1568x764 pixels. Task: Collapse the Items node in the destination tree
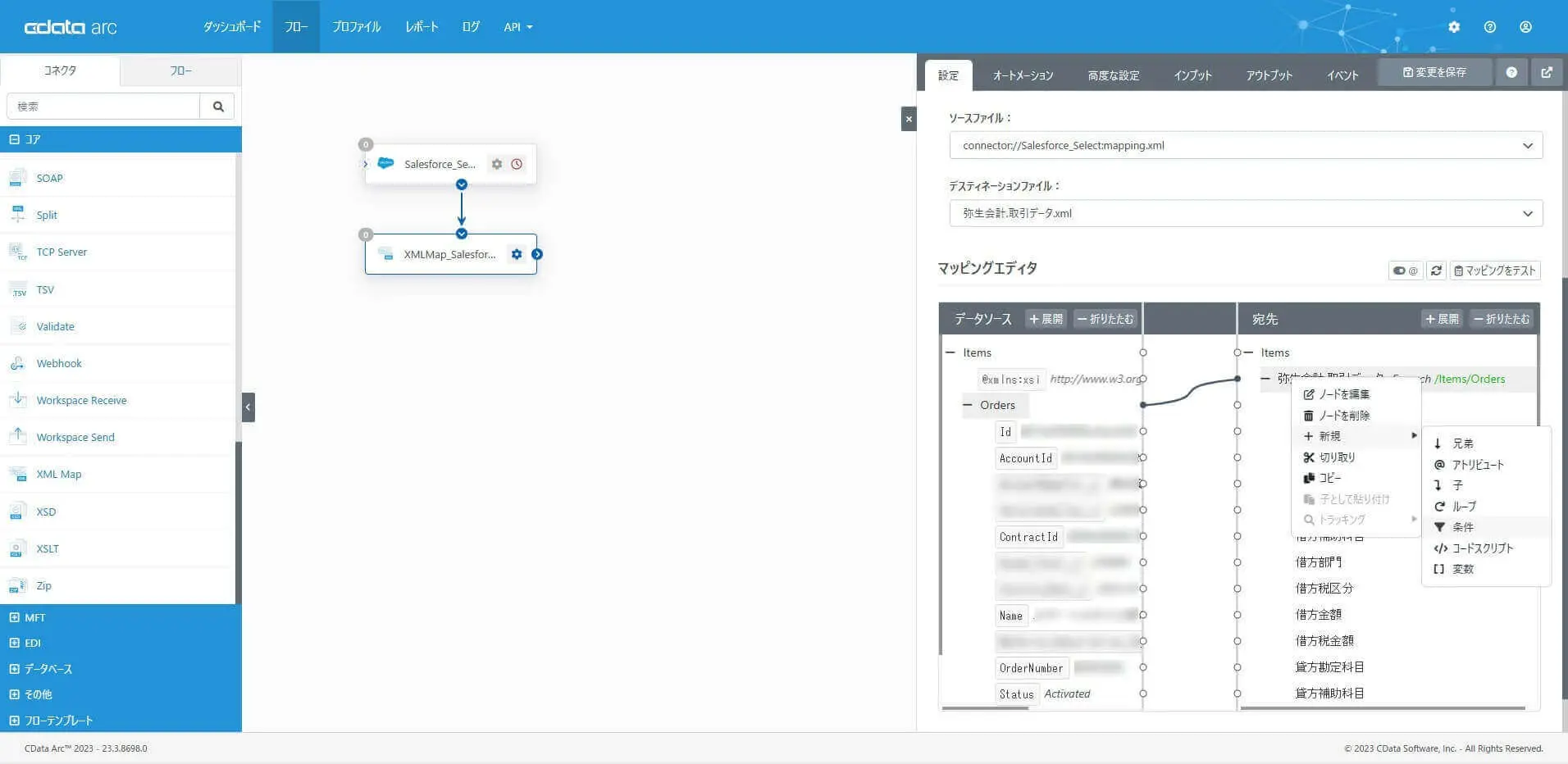(x=1248, y=352)
